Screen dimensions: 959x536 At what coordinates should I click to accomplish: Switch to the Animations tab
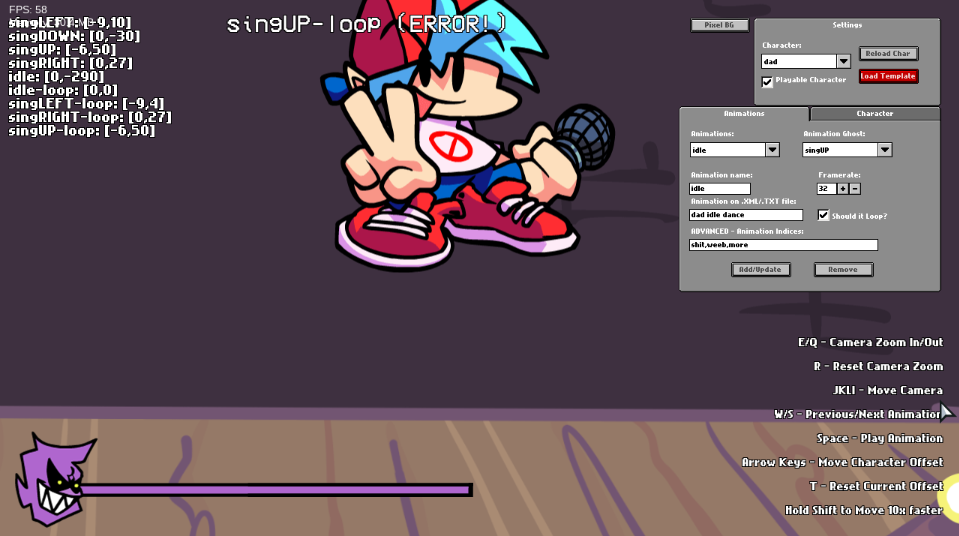(744, 113)
